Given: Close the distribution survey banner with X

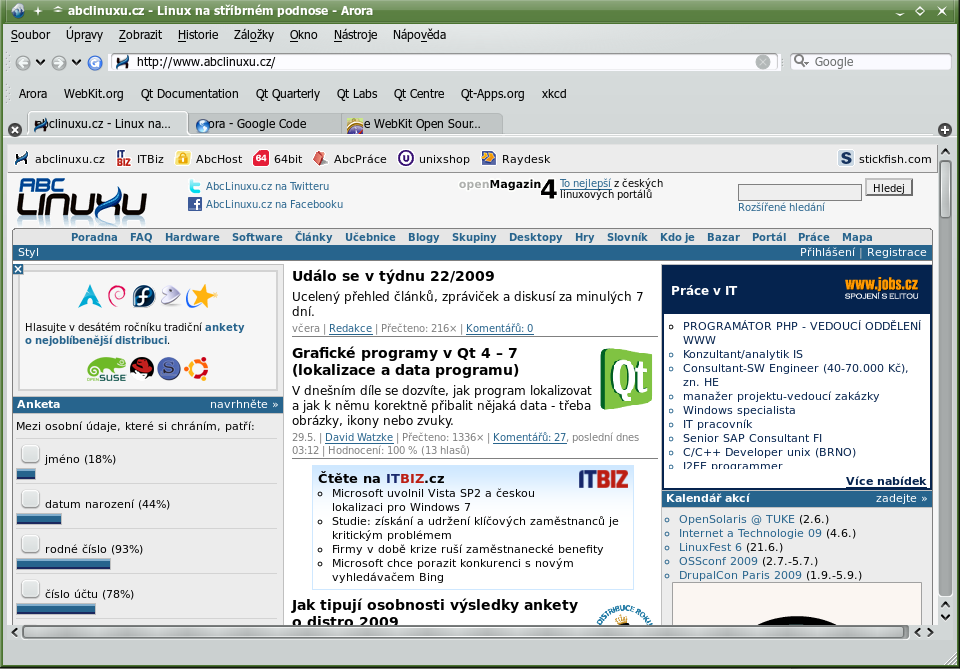Looking at the screenshot, I should (x=18, y=269).
